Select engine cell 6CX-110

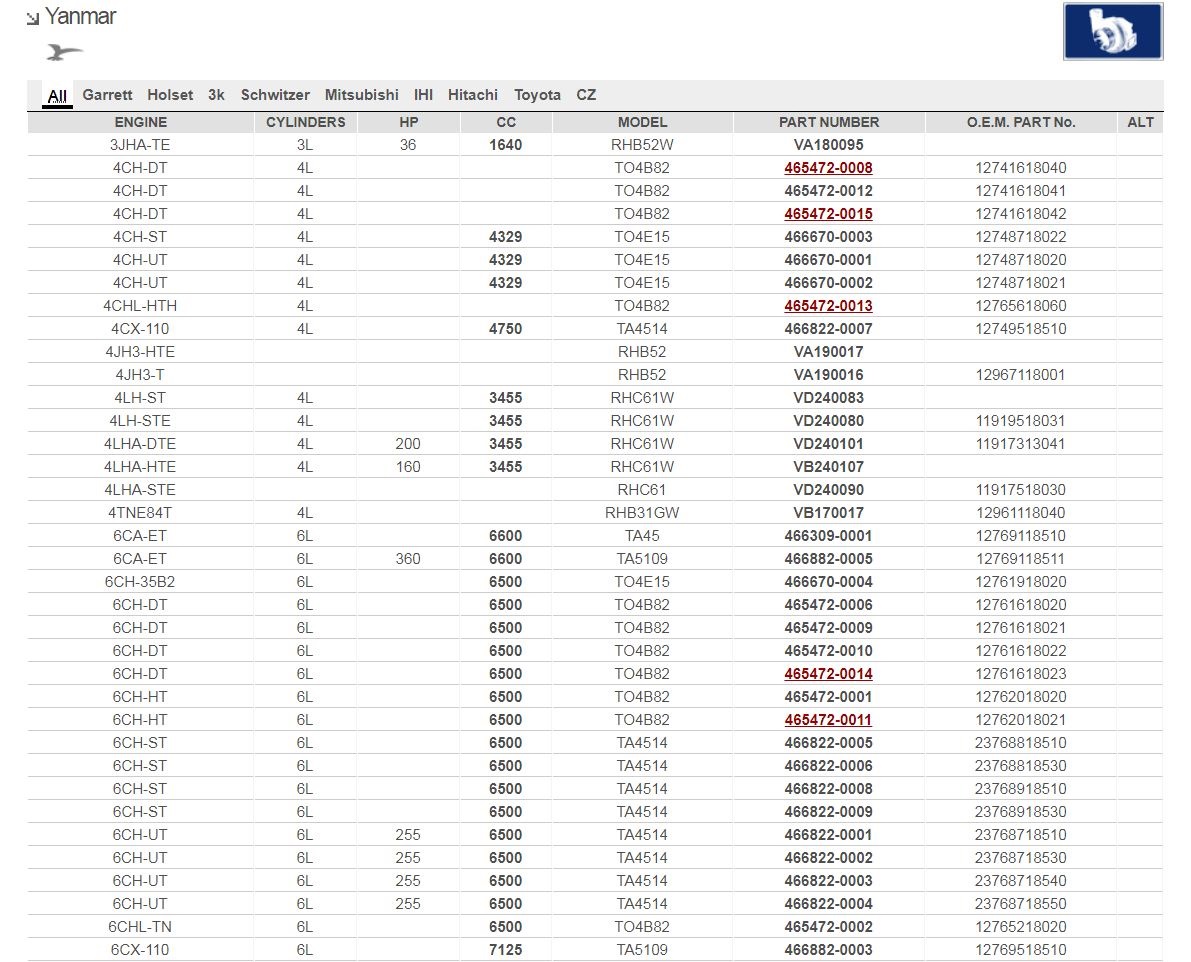140,950
